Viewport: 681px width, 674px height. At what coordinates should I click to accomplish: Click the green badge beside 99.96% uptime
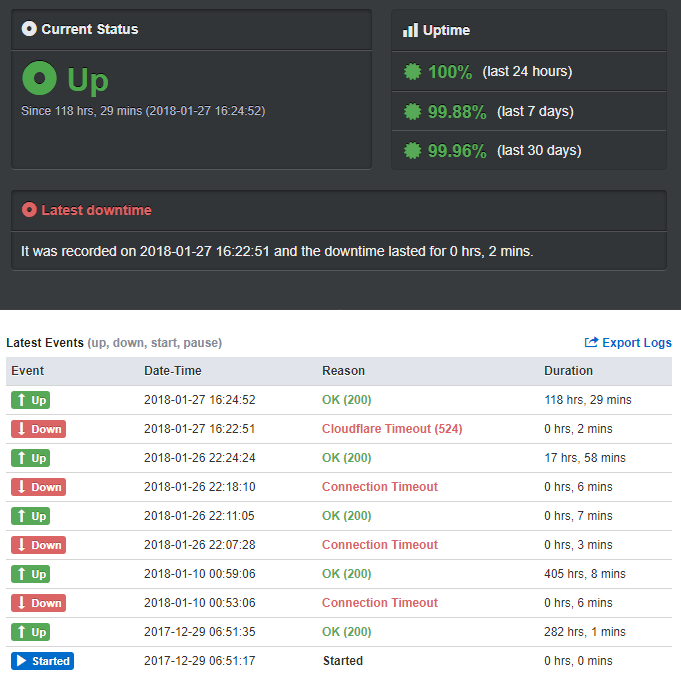tap(412, 151)
